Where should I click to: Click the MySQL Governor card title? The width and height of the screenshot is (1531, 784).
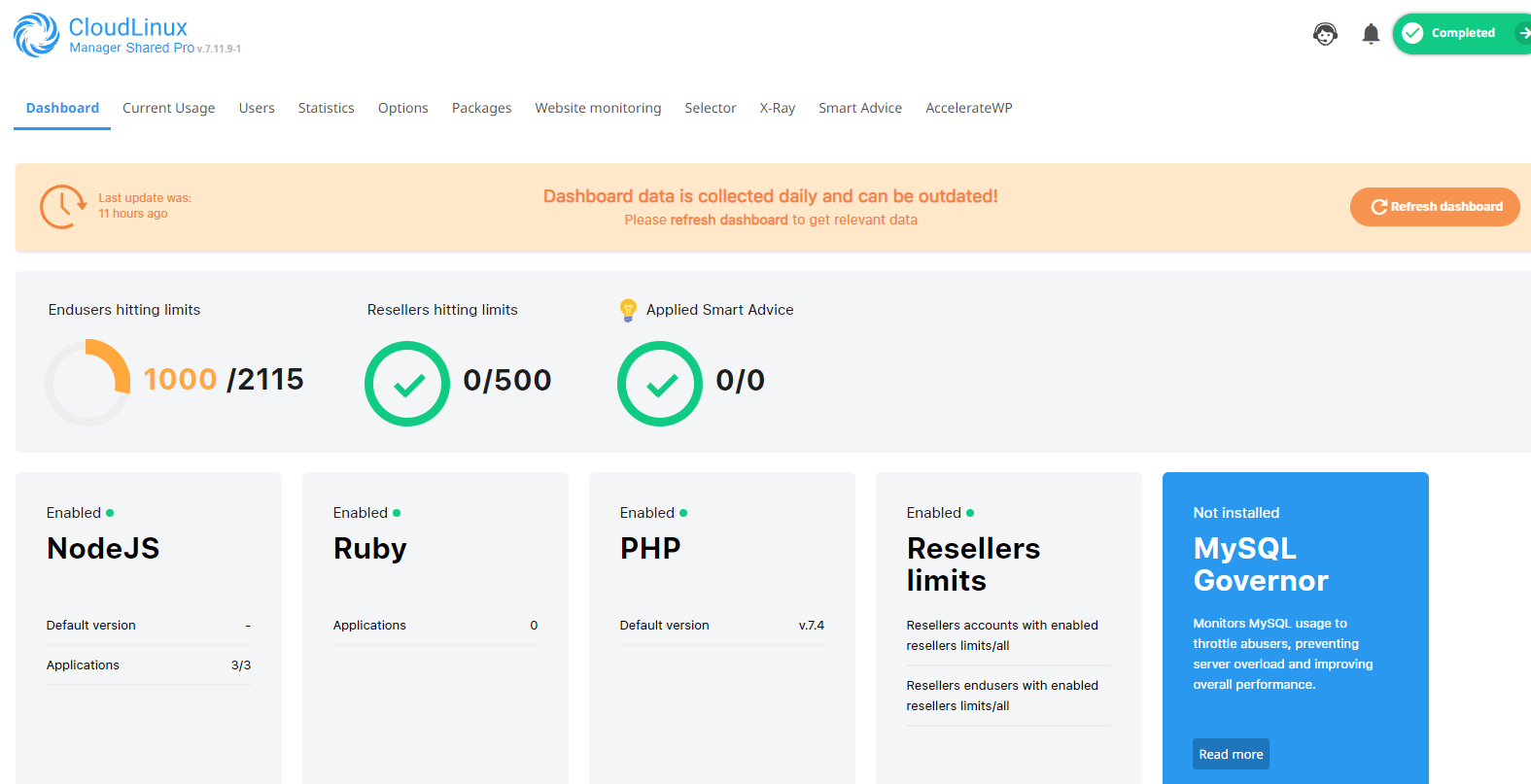[1261, 564]
